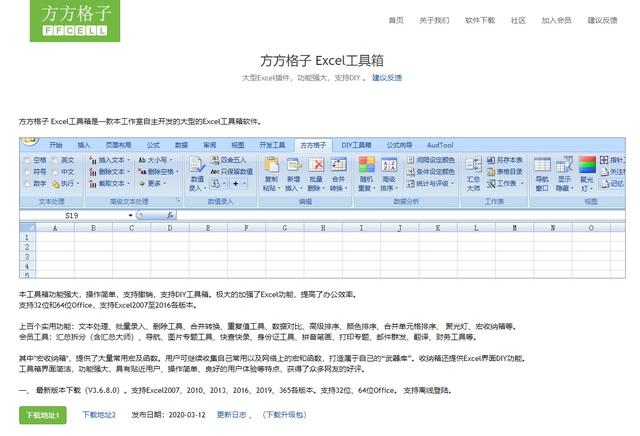
Task: Click the 聚光灯 rainbow icon
Action: pos(587,165)
